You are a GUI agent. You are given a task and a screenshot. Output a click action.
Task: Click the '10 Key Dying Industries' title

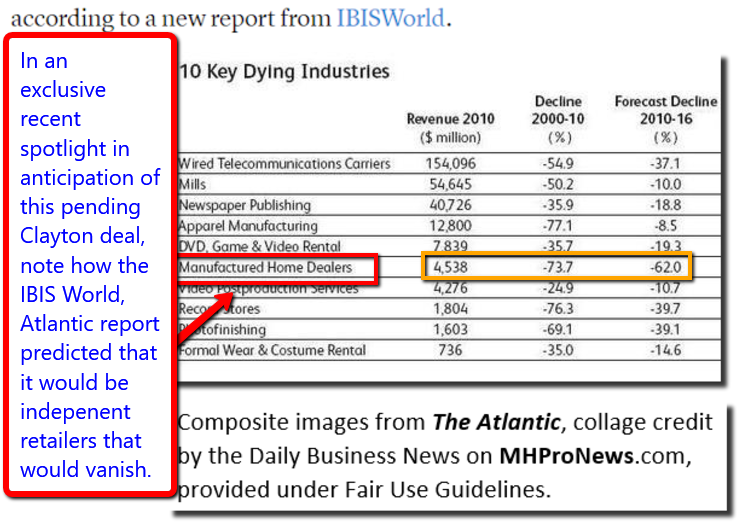click(x=284, y=71)
